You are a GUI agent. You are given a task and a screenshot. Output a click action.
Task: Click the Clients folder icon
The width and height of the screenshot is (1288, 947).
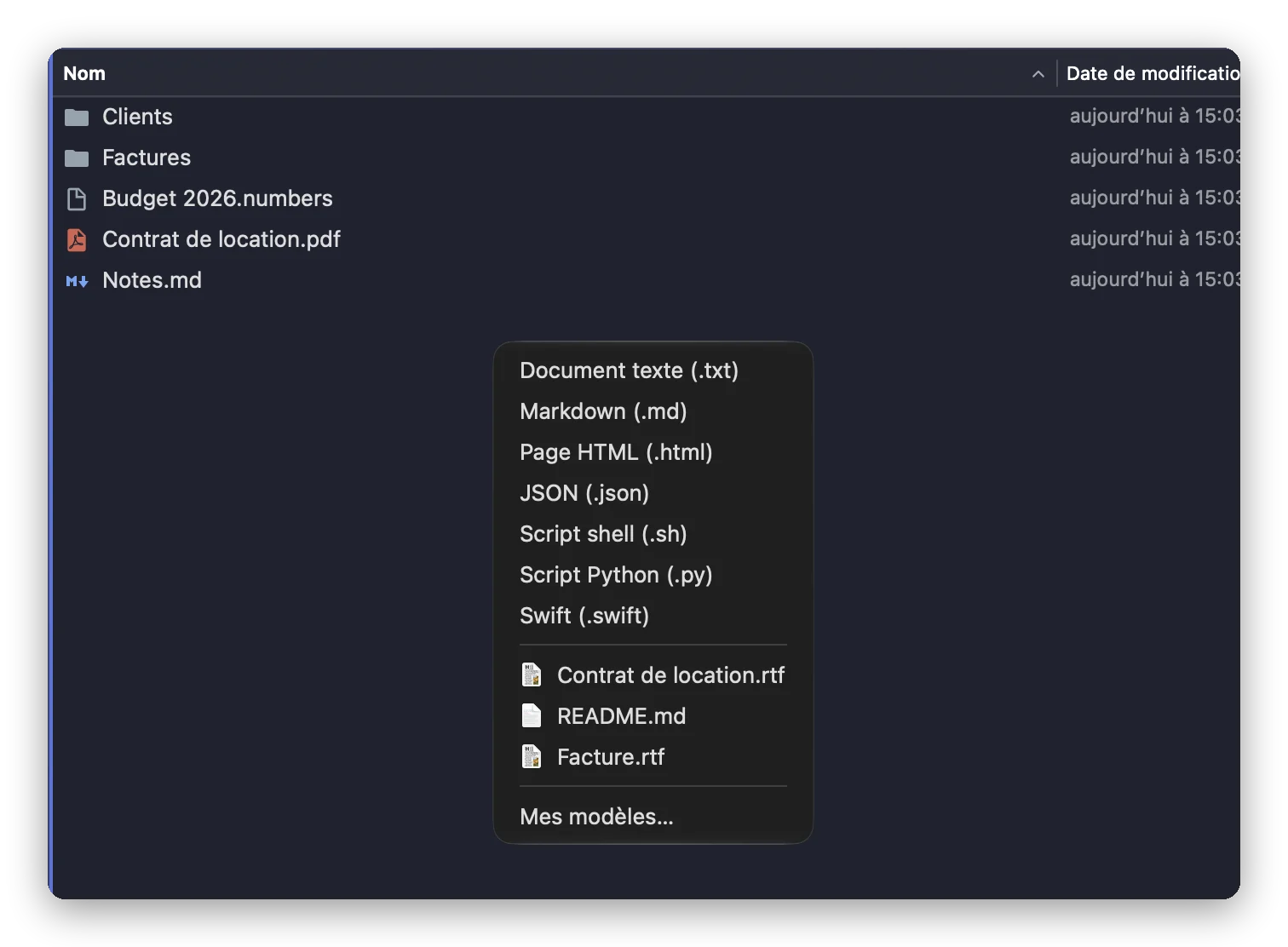(77, 117)
